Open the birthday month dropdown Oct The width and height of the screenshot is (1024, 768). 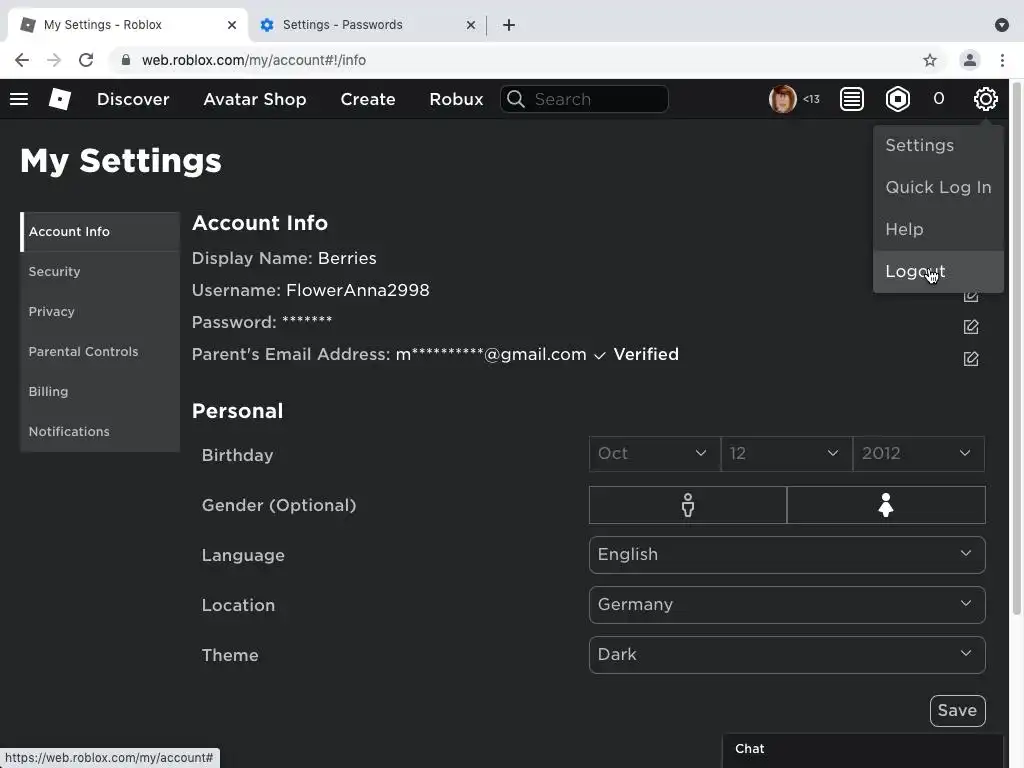pos(654,453)
